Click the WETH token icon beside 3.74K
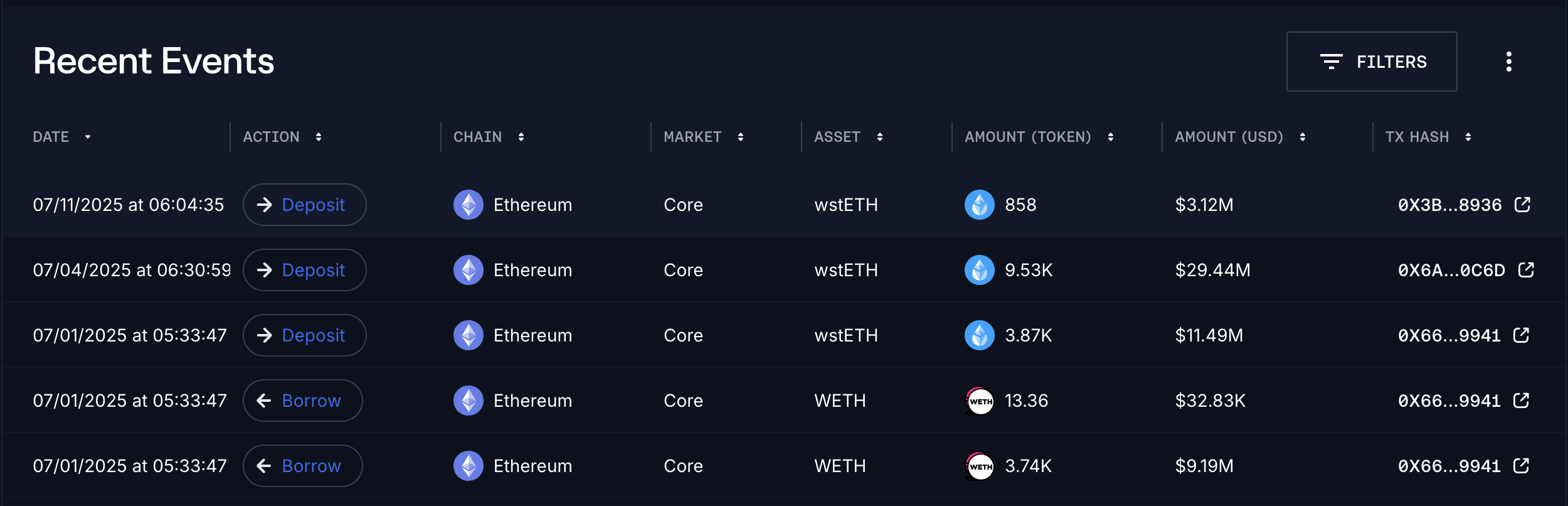This screenshot has height=506, width=1568. point(979,466)
